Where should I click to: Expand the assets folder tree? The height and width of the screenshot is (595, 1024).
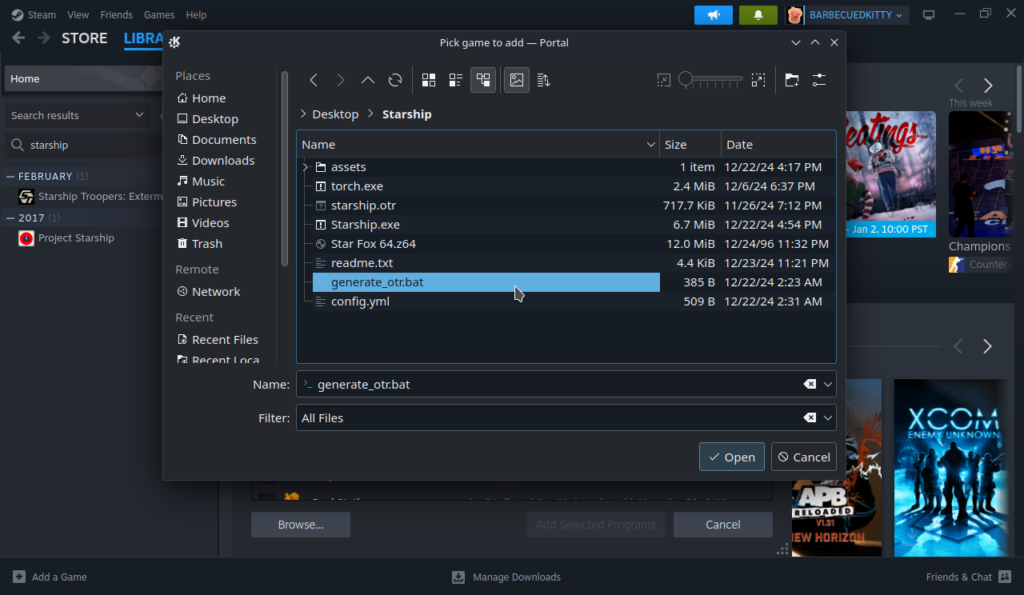[306, 167]
